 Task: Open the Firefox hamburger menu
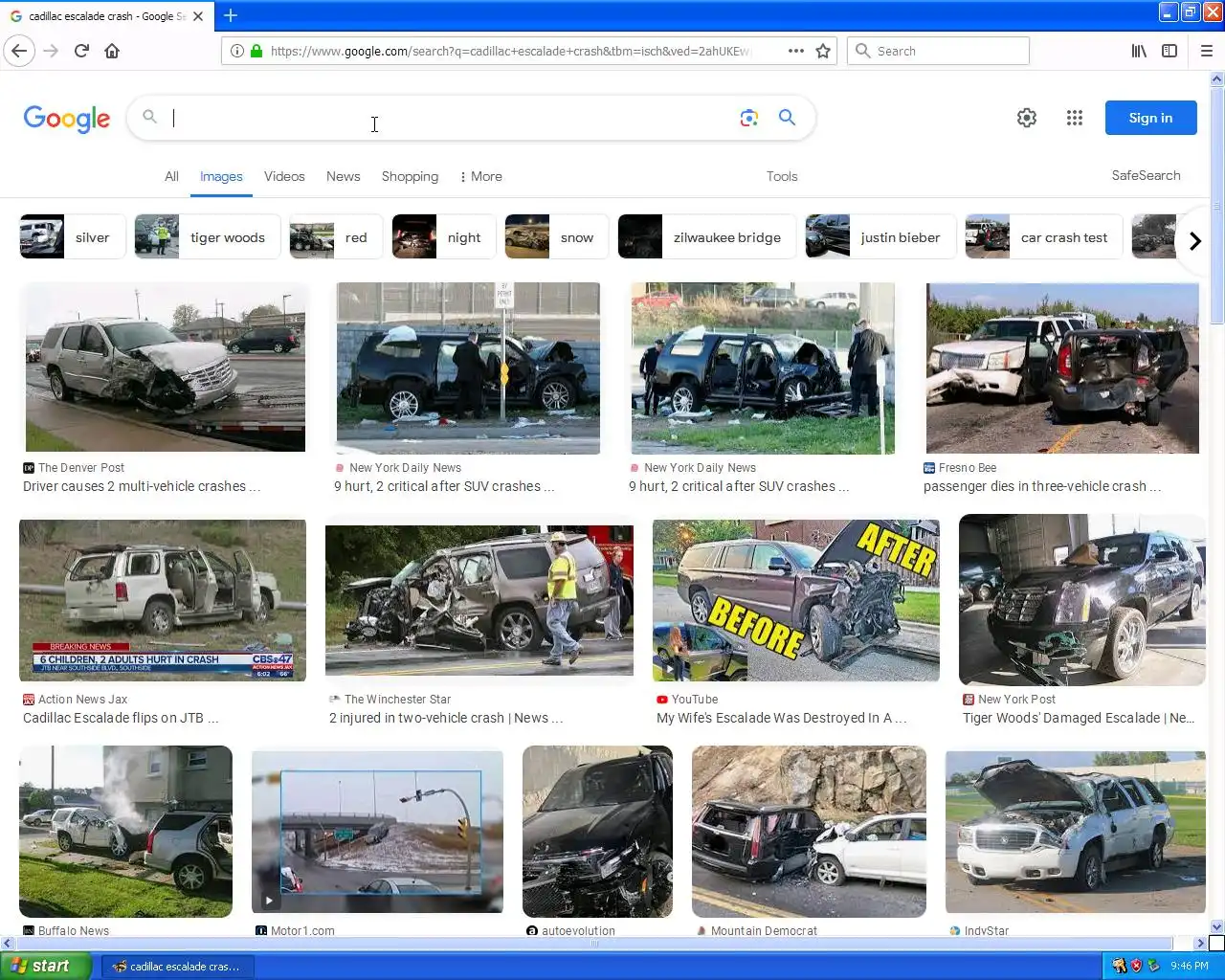(x=1207, y=51)
